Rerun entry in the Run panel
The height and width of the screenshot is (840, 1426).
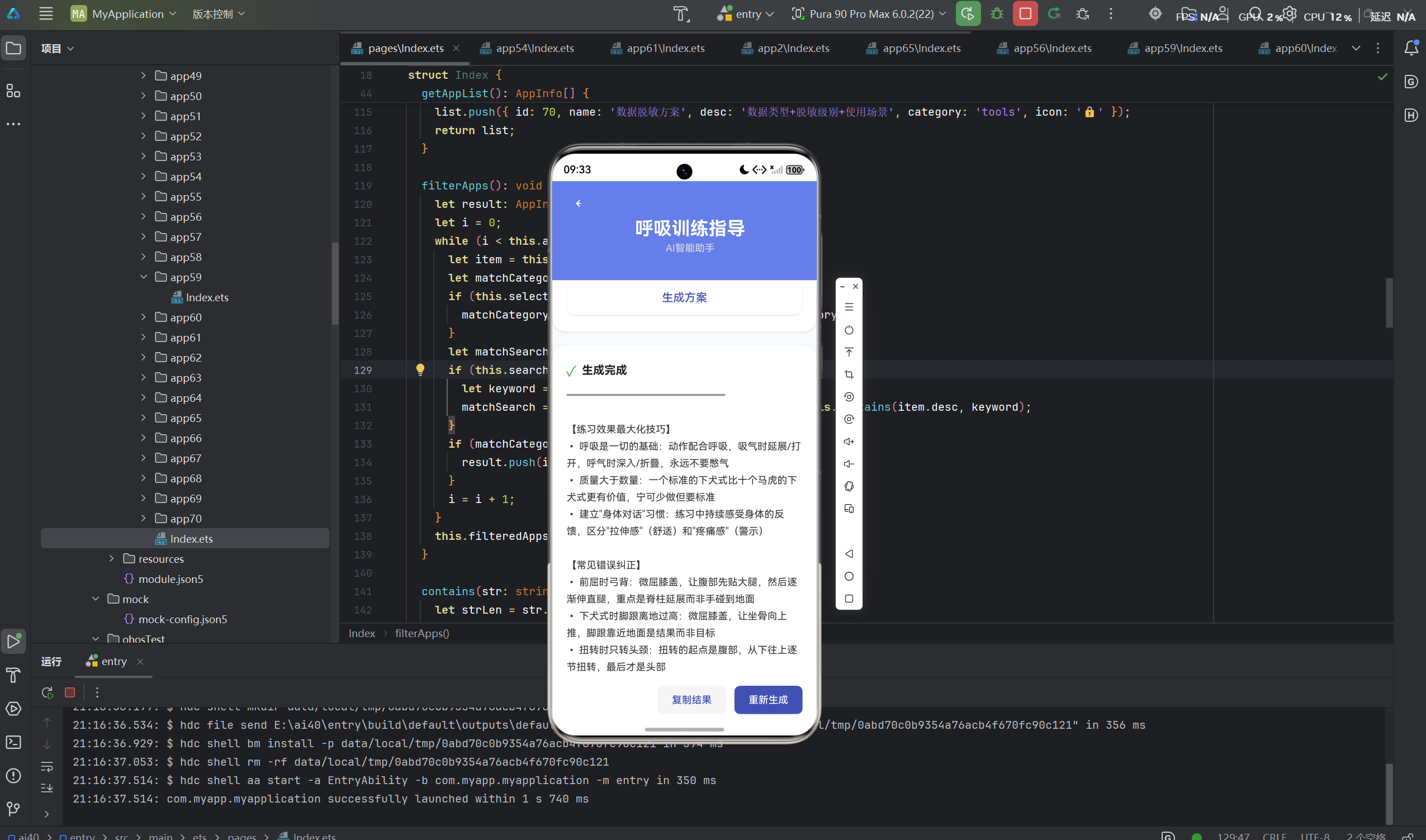click(47, 692)
